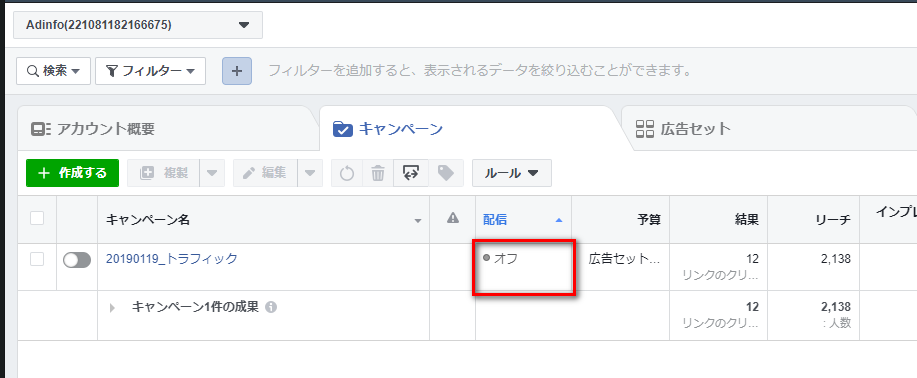
Task: Toggle the 20190119_トラフィック campaign switch on
Action: (77, 260)
